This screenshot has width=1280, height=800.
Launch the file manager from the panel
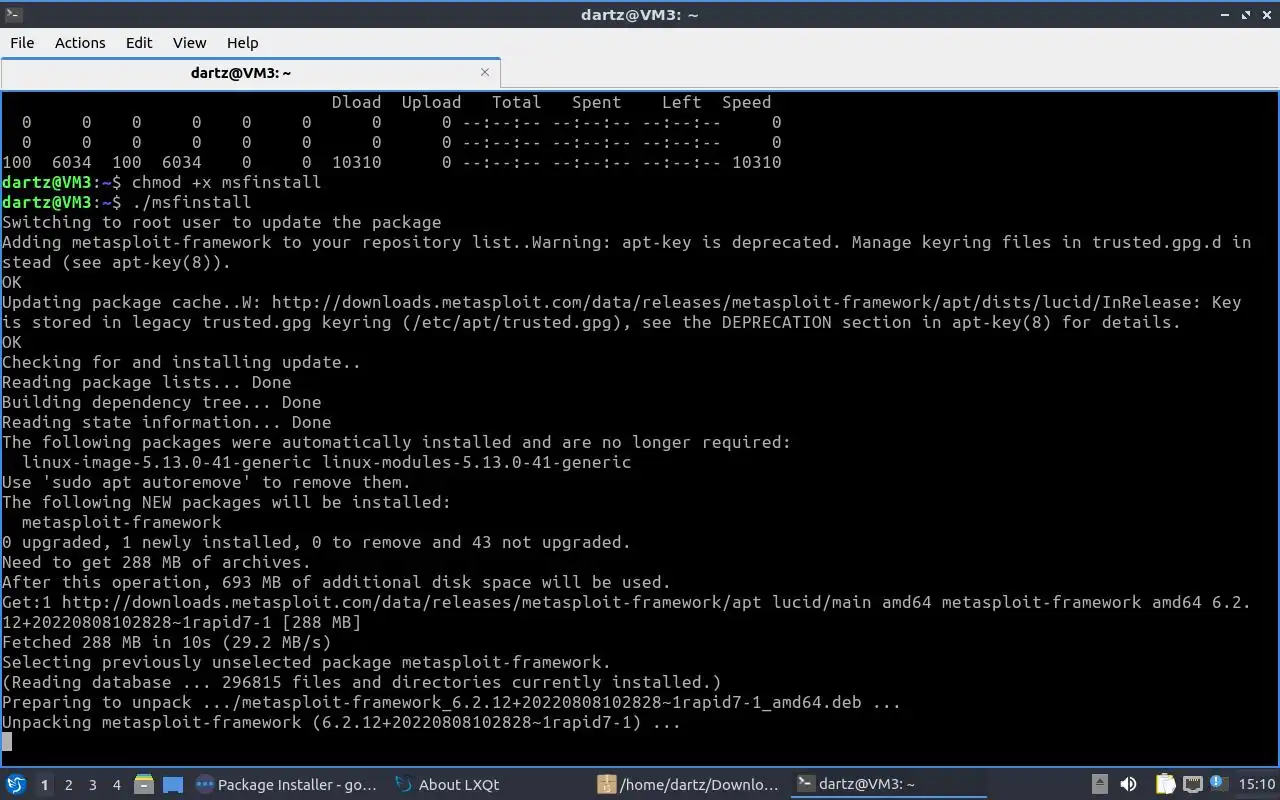click(144, 785)
